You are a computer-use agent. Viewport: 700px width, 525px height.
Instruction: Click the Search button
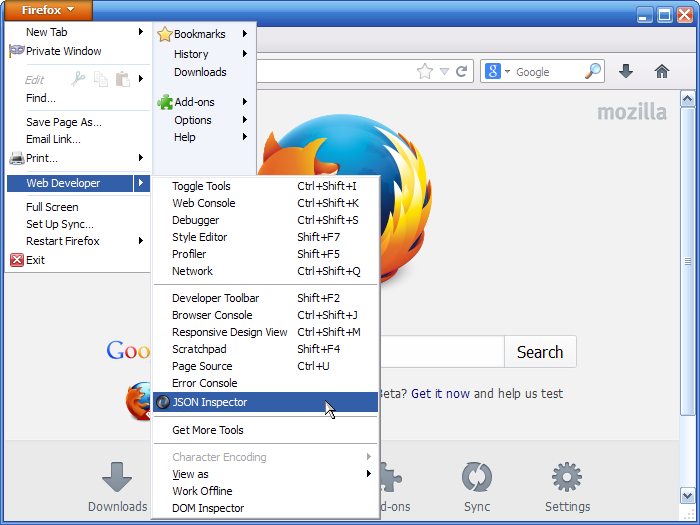point(540,352)
